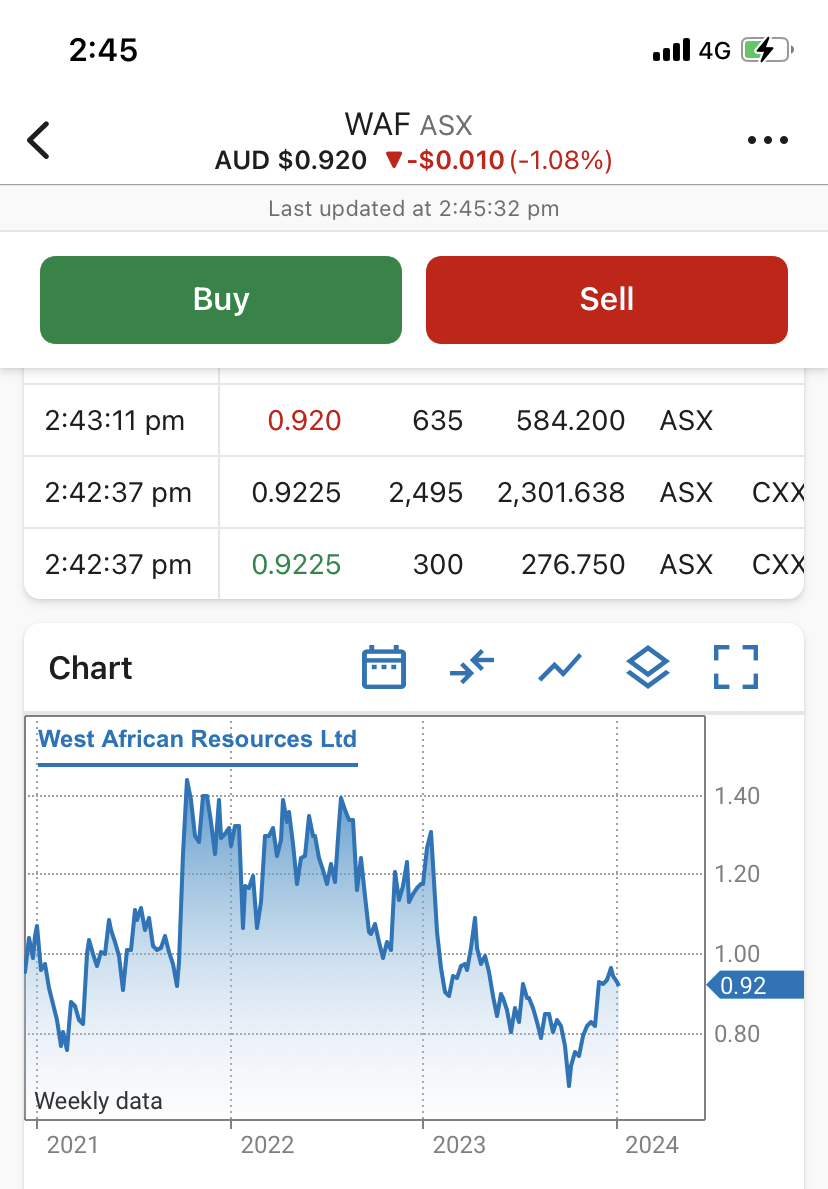This screenshot has width=828, height=1189.
Task: Change chart type with line icon
Action: click(560, 667)
